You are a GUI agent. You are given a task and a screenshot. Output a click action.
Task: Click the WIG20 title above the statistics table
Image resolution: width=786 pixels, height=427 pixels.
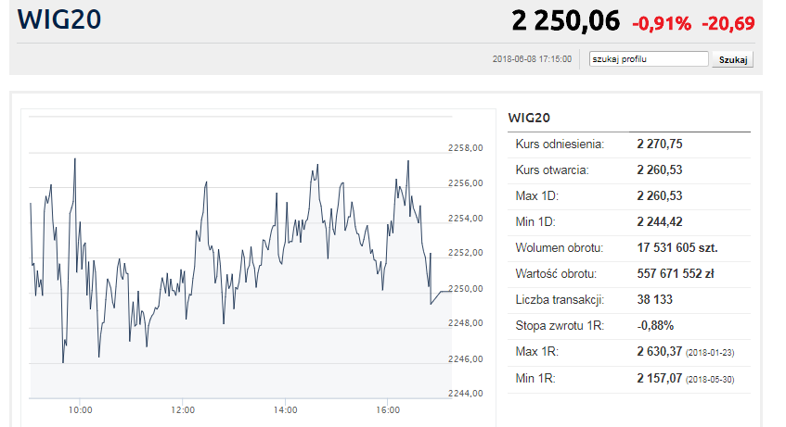pyautogui.click(x=529, y=118)
